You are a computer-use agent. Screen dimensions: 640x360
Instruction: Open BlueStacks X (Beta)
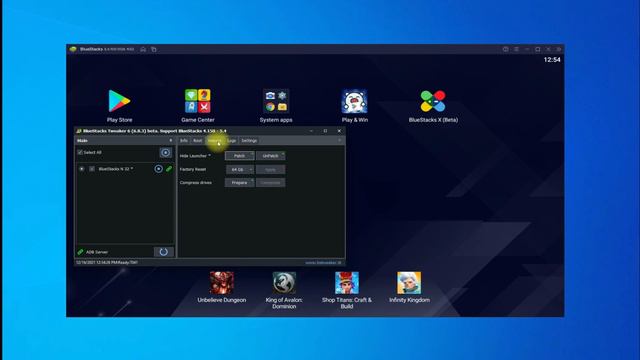point(433,101)
